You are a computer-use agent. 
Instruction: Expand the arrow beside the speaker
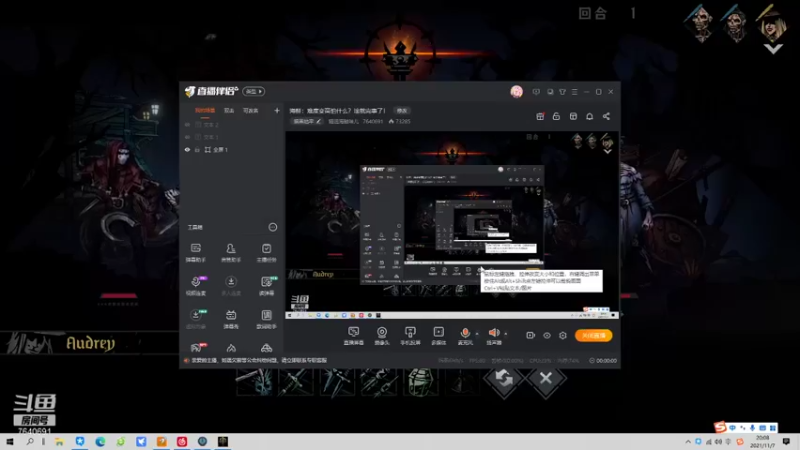(x=506, y=334)
